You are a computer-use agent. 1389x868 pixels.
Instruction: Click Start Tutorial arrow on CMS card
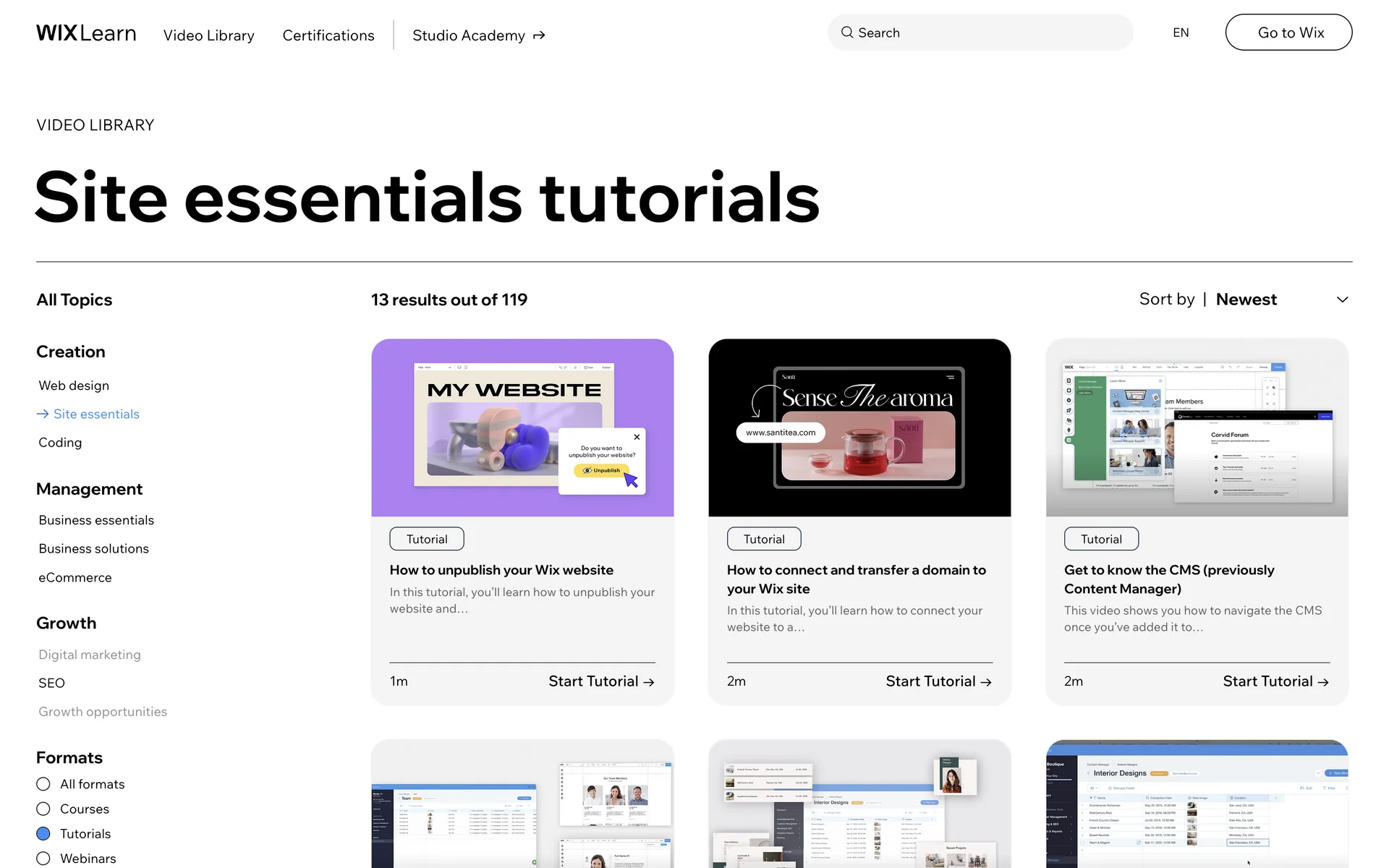(x=1323, y=682)
